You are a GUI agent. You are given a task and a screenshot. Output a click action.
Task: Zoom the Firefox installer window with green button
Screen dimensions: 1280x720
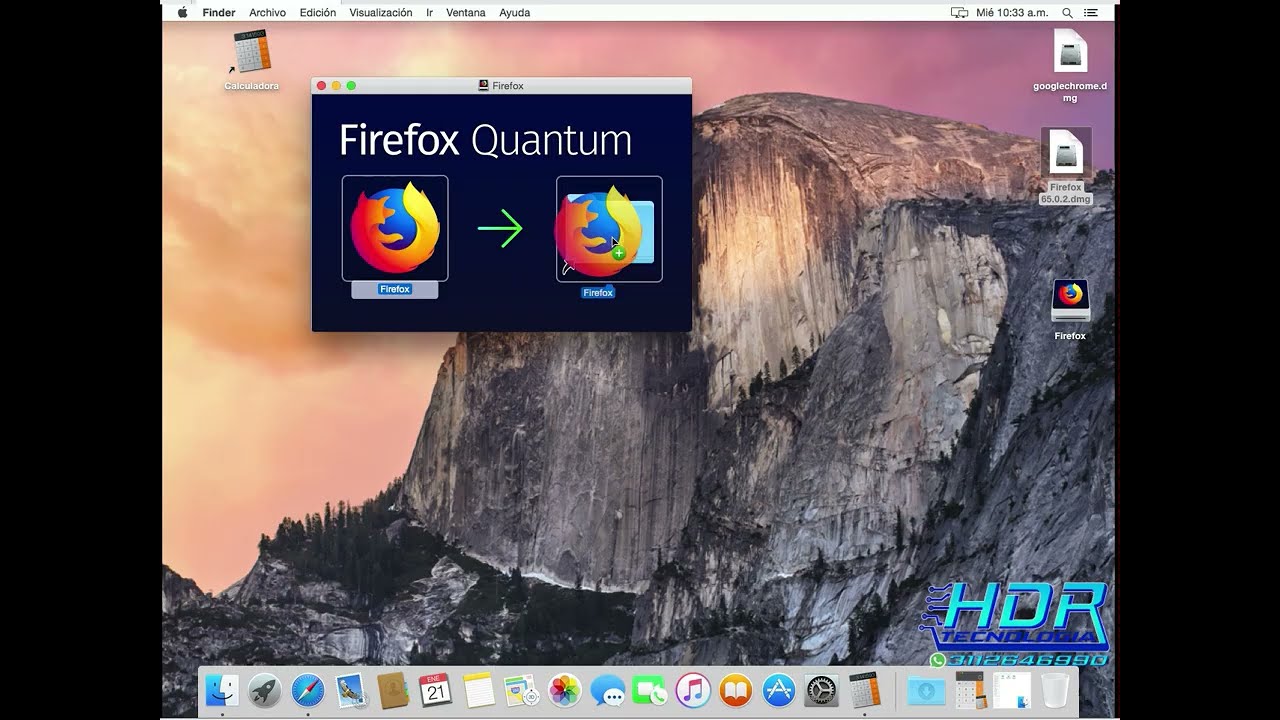pos(351,86)
